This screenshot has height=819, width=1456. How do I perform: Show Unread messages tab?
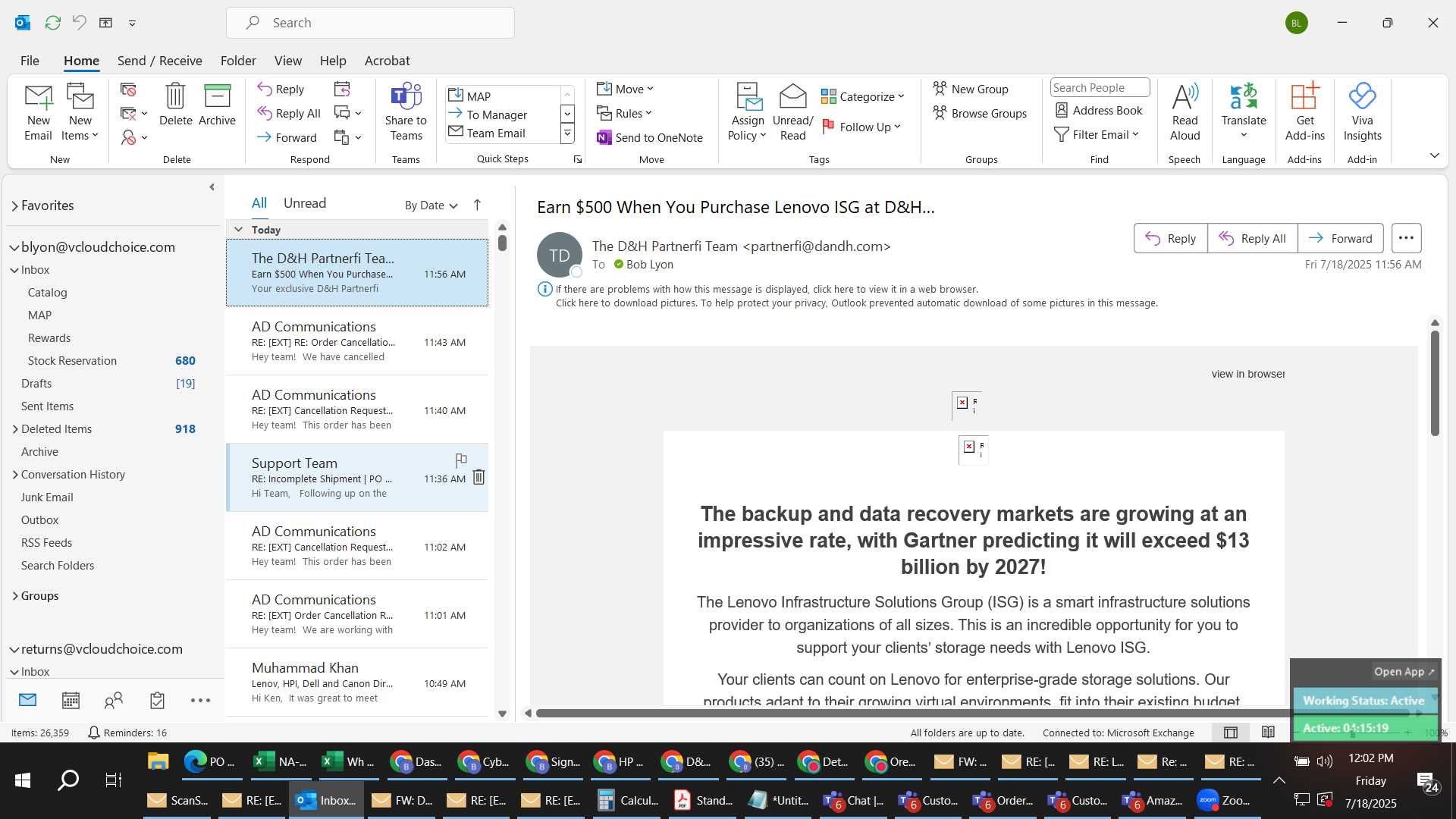tap(305, 203)
